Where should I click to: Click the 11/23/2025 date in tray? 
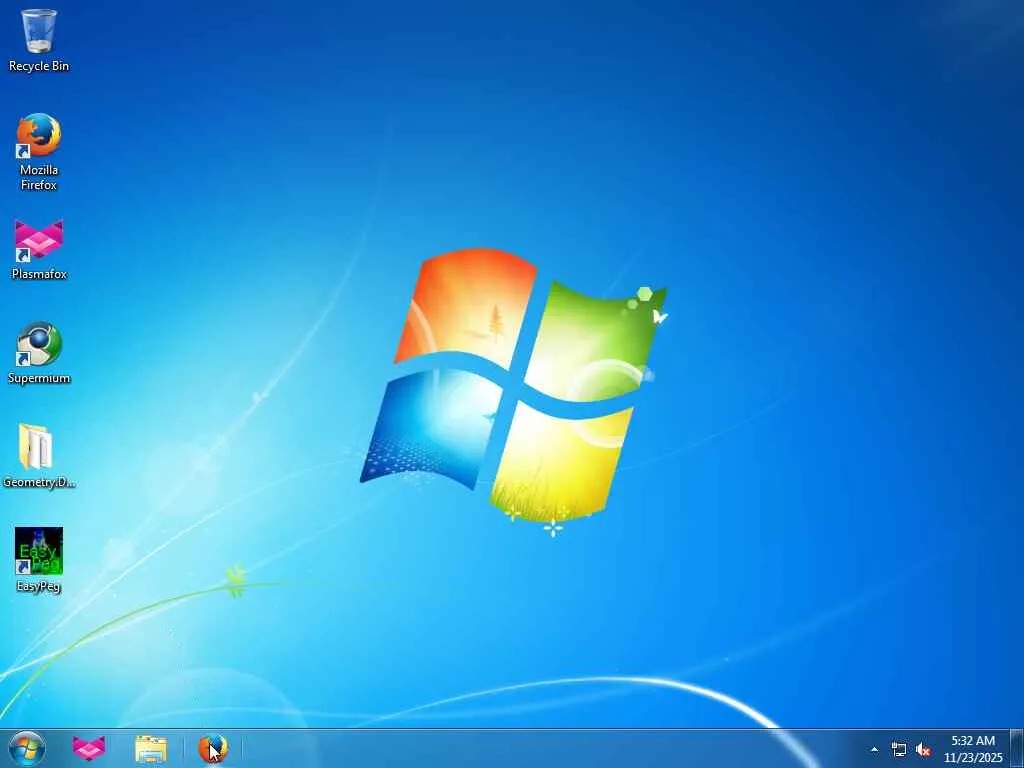(x=973, y=758)
